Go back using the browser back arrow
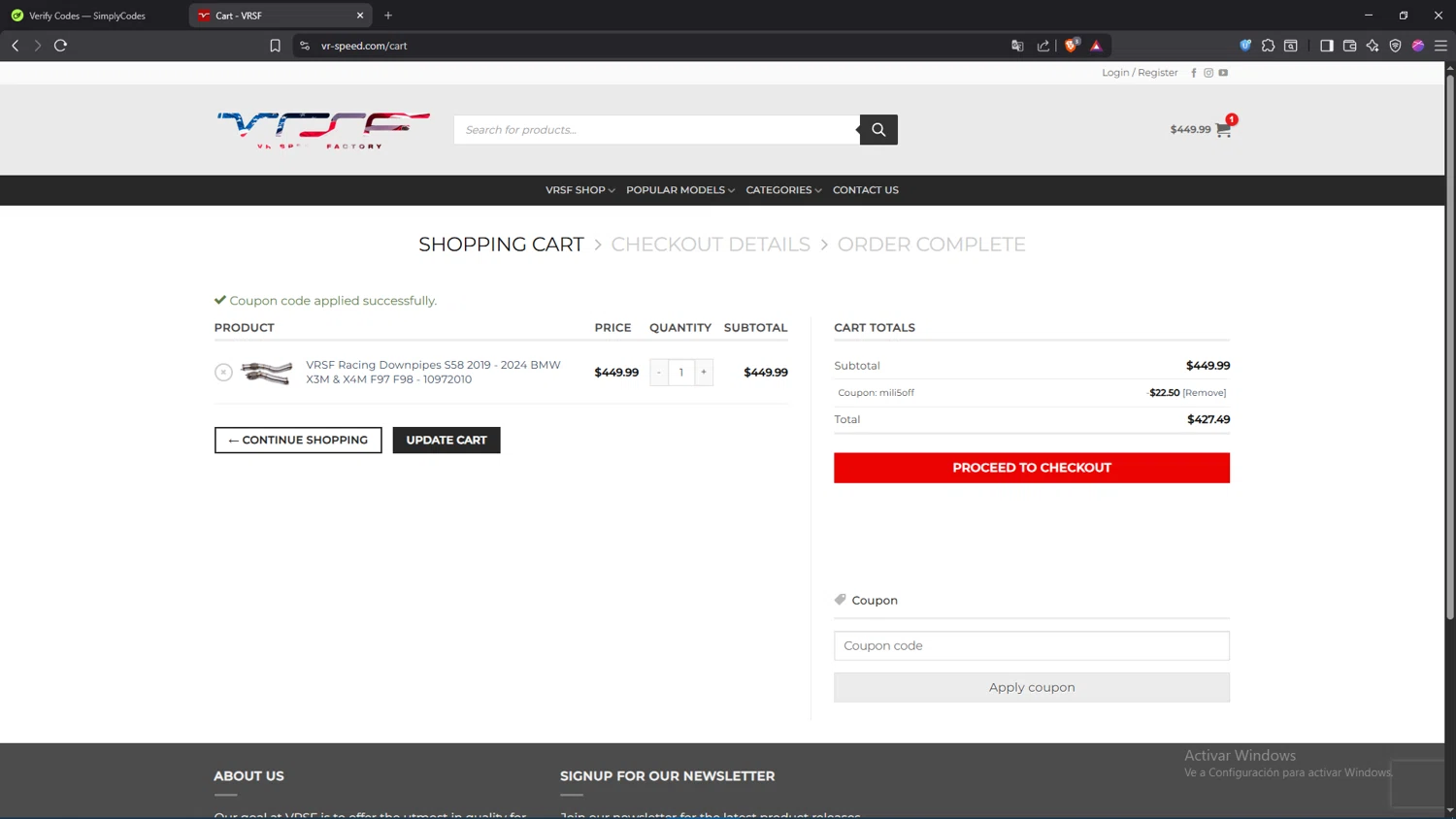This screenshot has width=1456, height=819. pos(16,46)
